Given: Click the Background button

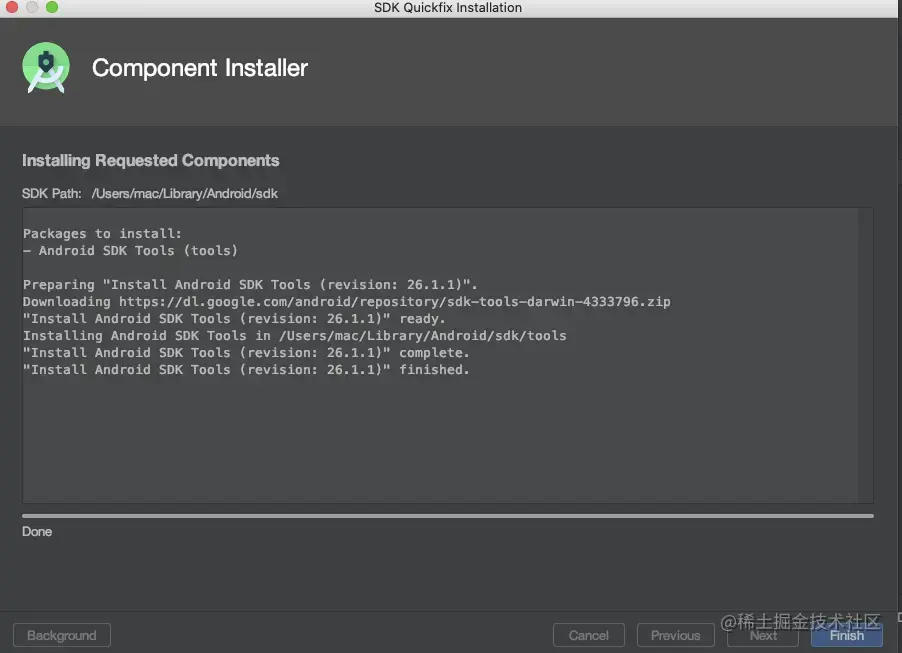Looking at the screenshot, I should (62, 635).
